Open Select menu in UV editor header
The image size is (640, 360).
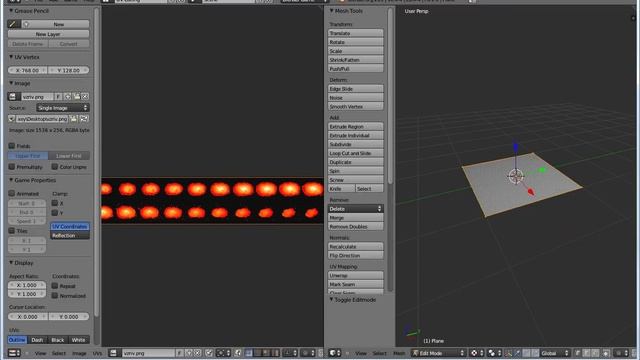pos(59,353)
